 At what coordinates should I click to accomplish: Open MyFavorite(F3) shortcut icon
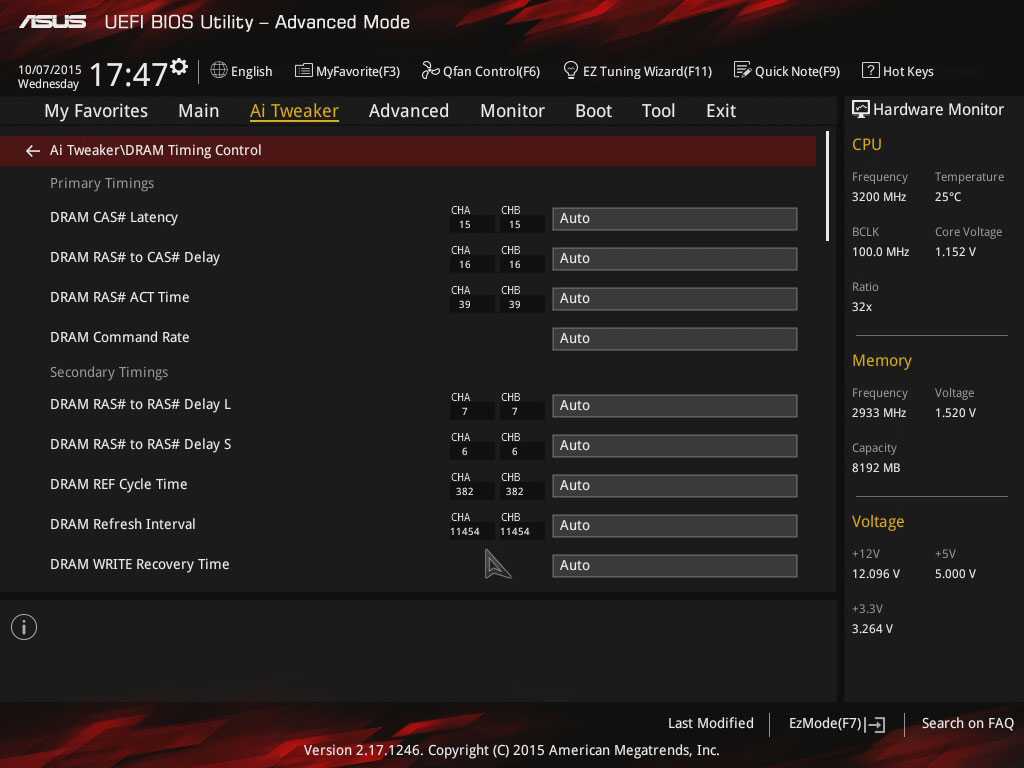304,71
